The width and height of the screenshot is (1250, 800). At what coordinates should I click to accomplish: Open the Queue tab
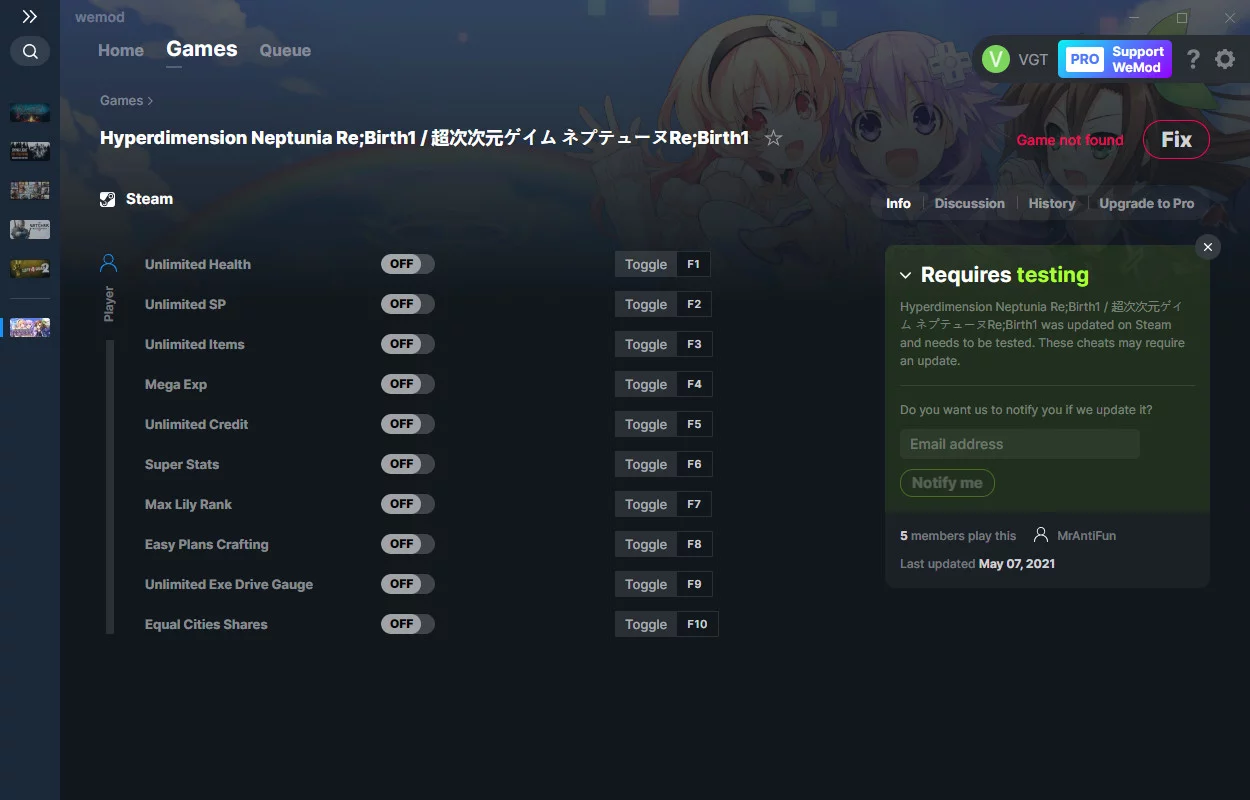click(285, 50)
